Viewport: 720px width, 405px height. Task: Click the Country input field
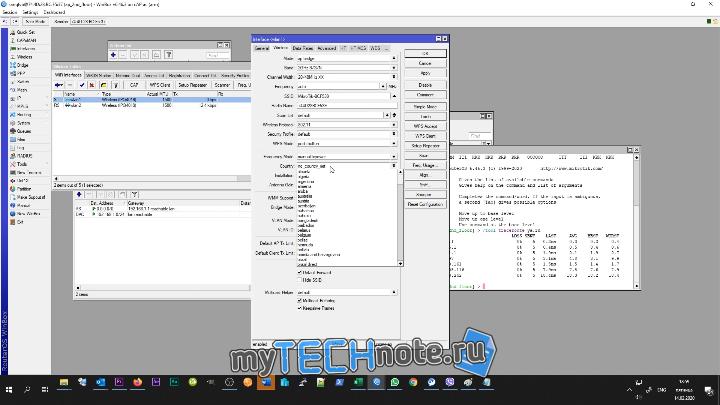click(344, 166)
